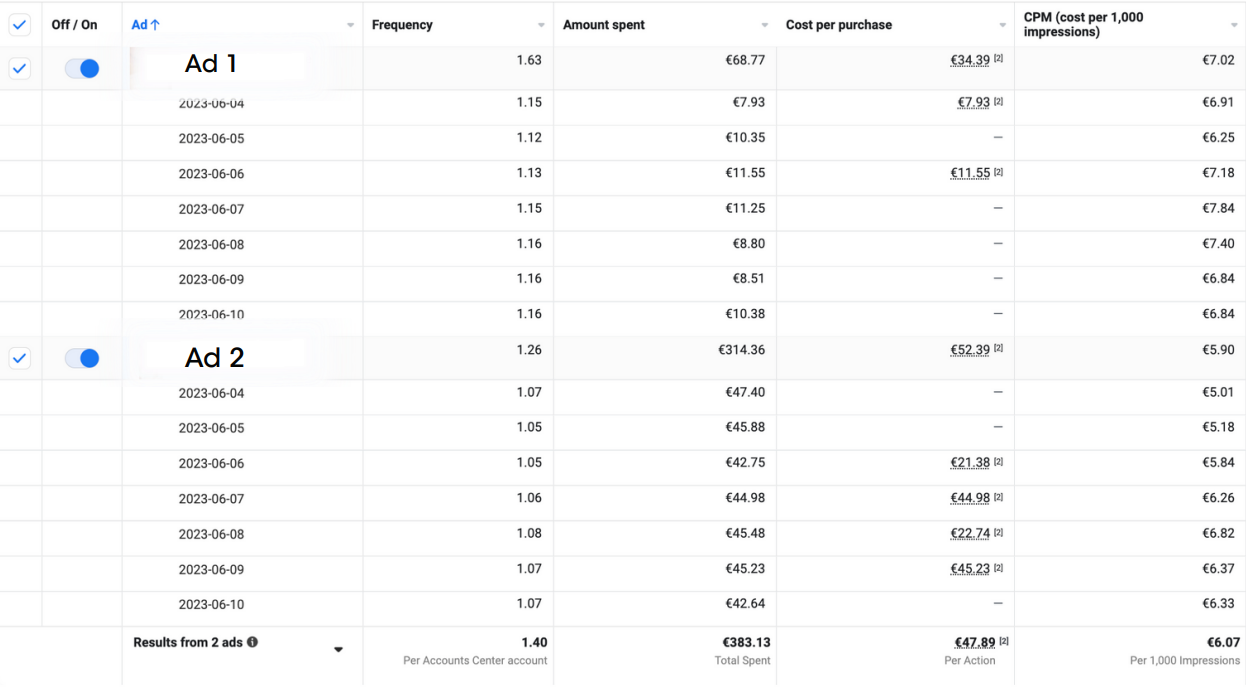Screen dimensions: 1246x687
Task: Toggle the select-all checkbox in header
Action: point(20,25)
